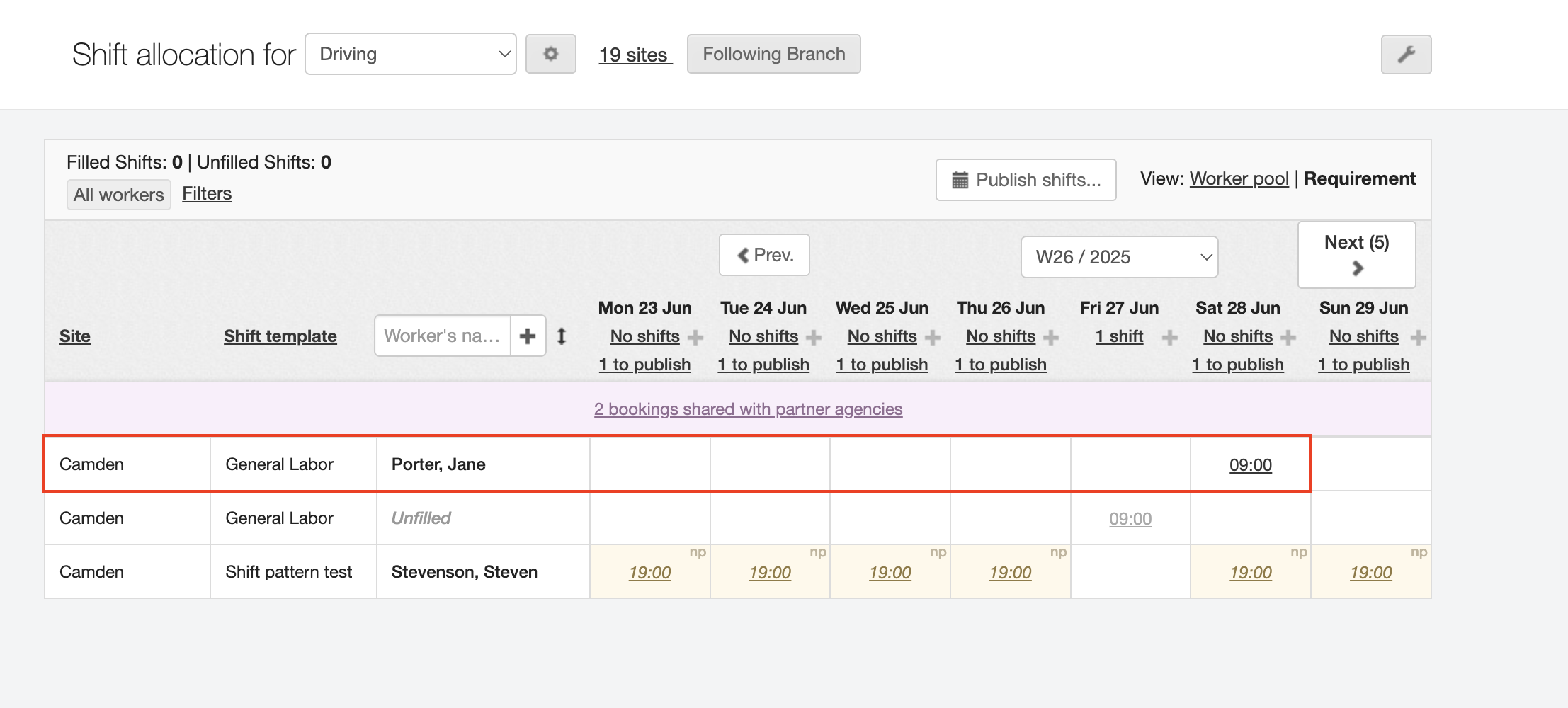Go to Next (5) week
This screenshot has height=708, width=1568.
(1356, 255)
